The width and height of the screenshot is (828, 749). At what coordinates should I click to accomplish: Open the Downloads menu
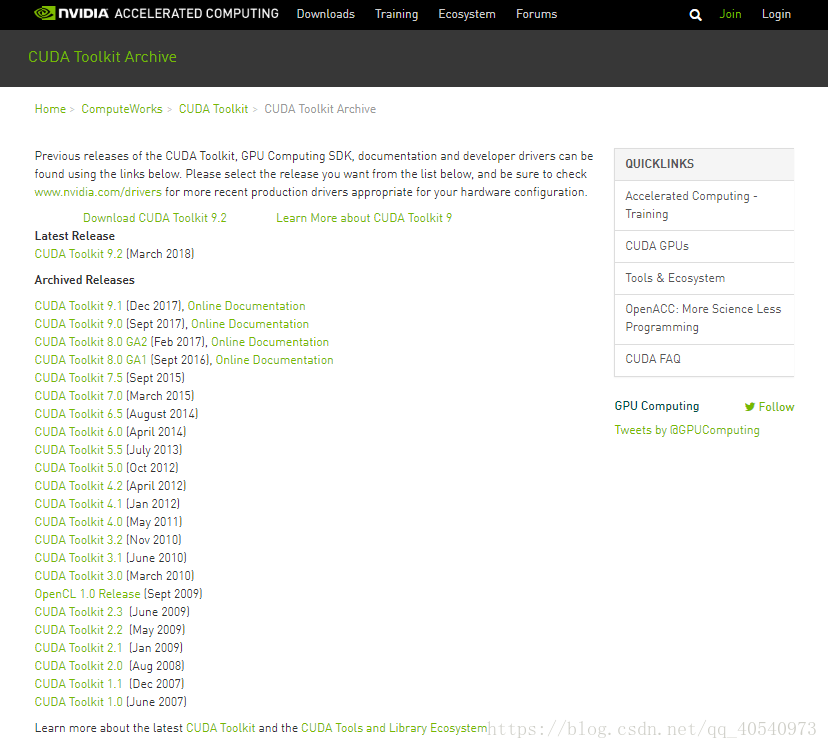coord(325,14)
